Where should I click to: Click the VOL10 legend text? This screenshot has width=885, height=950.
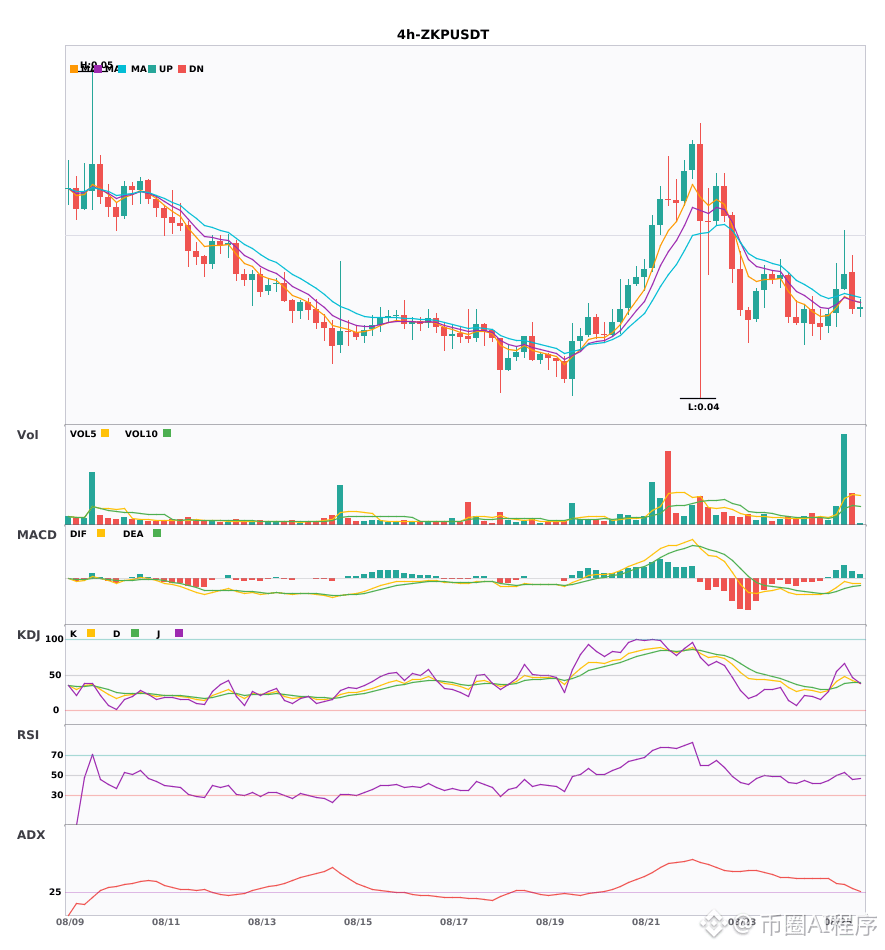tap(141, 434)
